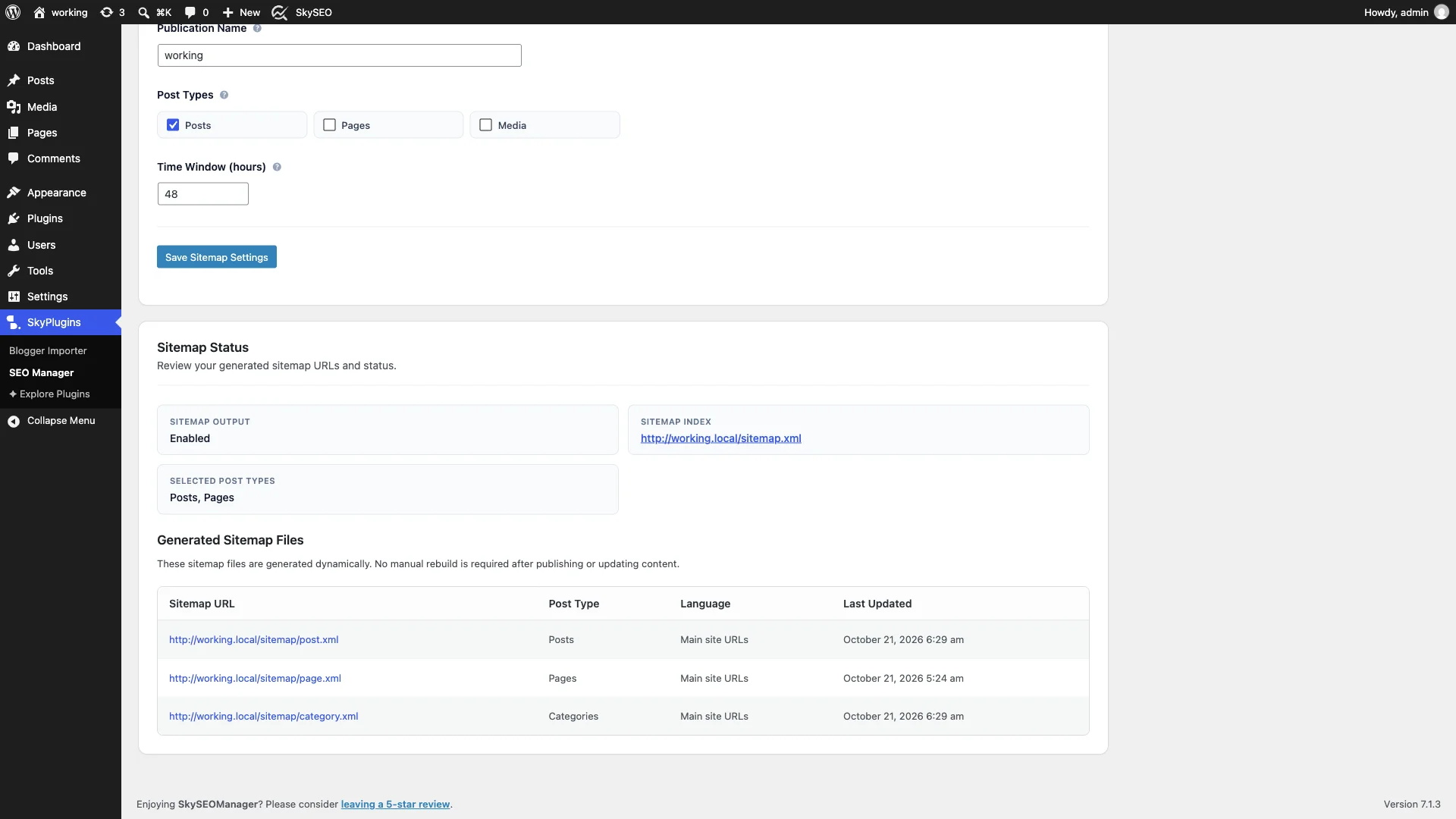Click the Appearance brush icon

[14, 193]
